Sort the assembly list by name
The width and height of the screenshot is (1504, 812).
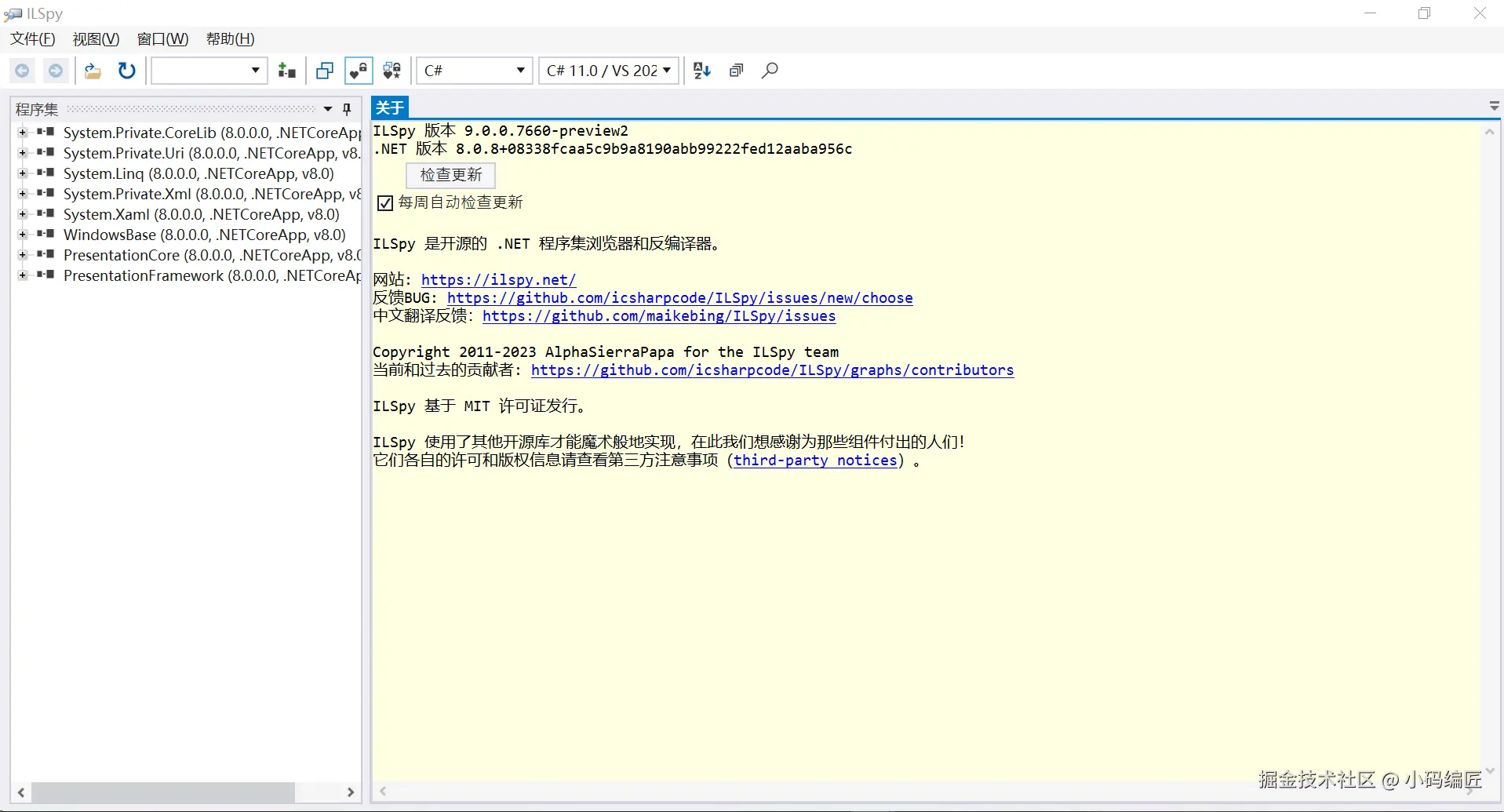702,71
